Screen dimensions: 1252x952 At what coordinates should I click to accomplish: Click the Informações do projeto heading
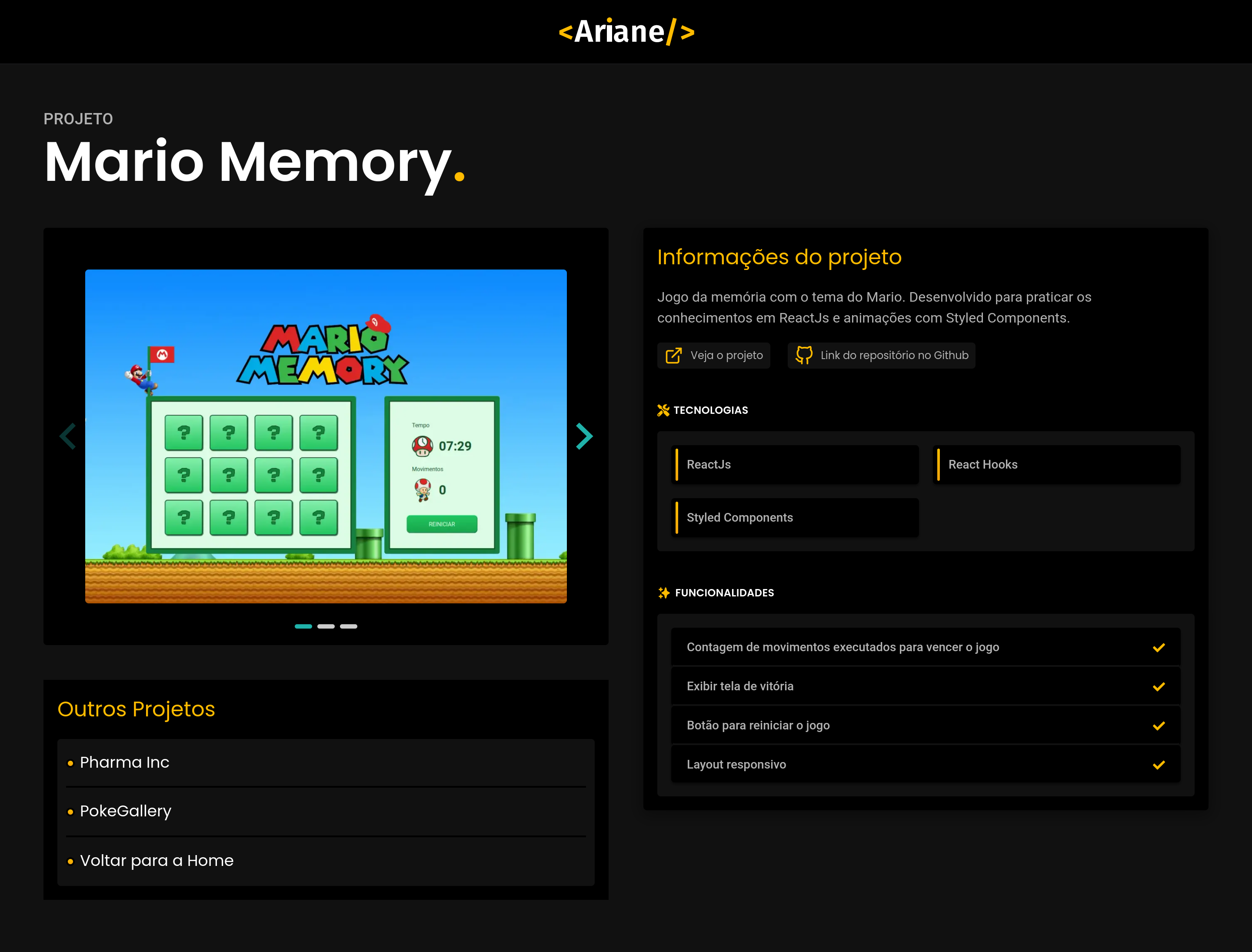[779, 257]
